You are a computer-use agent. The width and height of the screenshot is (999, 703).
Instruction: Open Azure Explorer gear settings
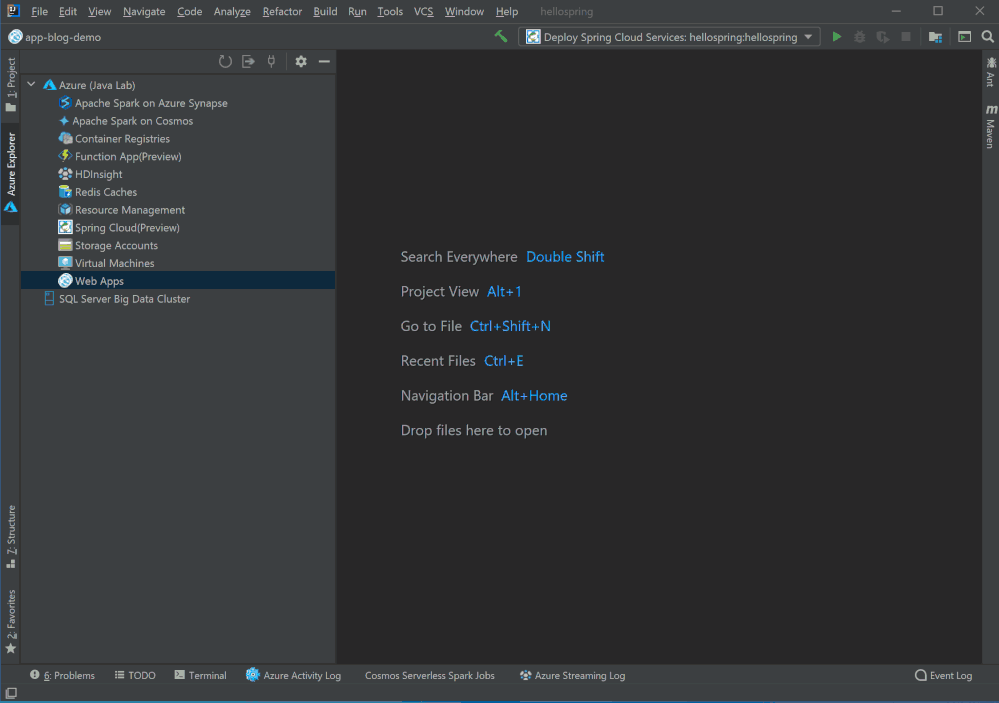[x=301, y=61]
